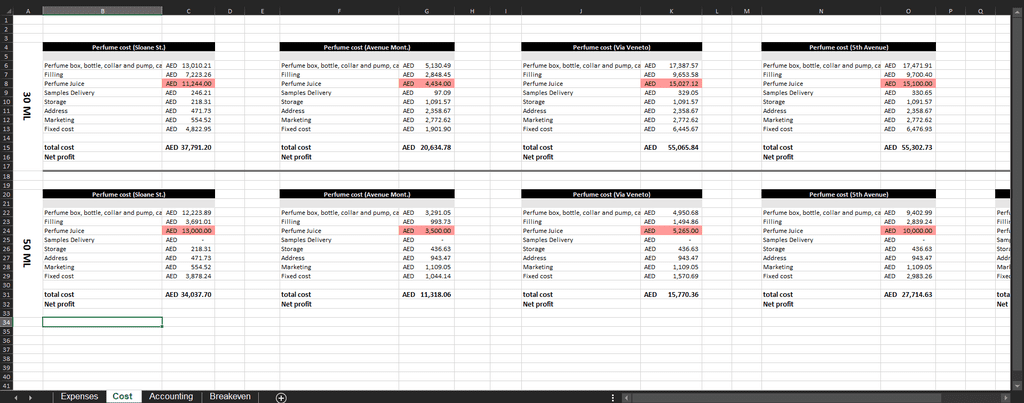Select box cost value 13,010.21

[x=189, y=65]
